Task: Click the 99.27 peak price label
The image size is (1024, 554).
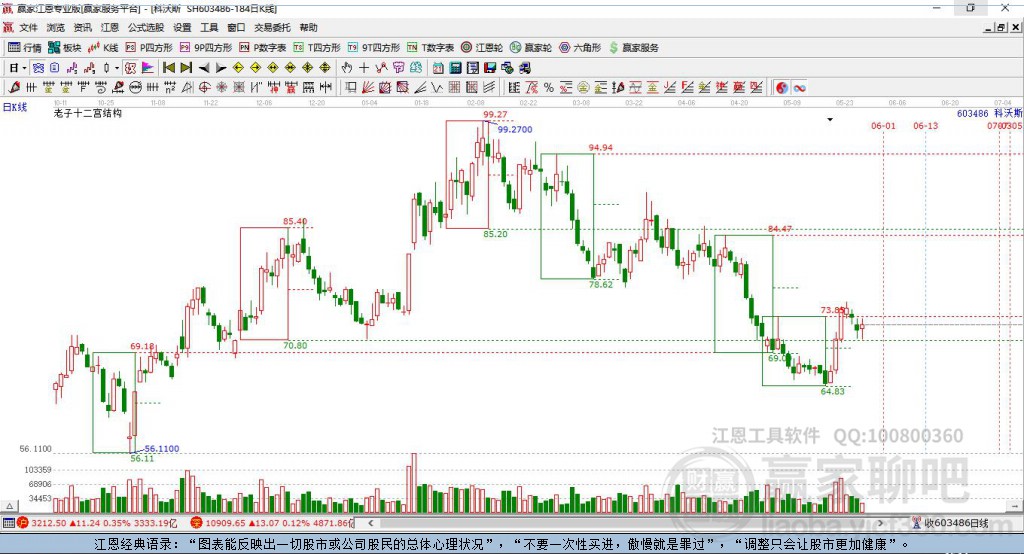Action: tap(495, 114)
